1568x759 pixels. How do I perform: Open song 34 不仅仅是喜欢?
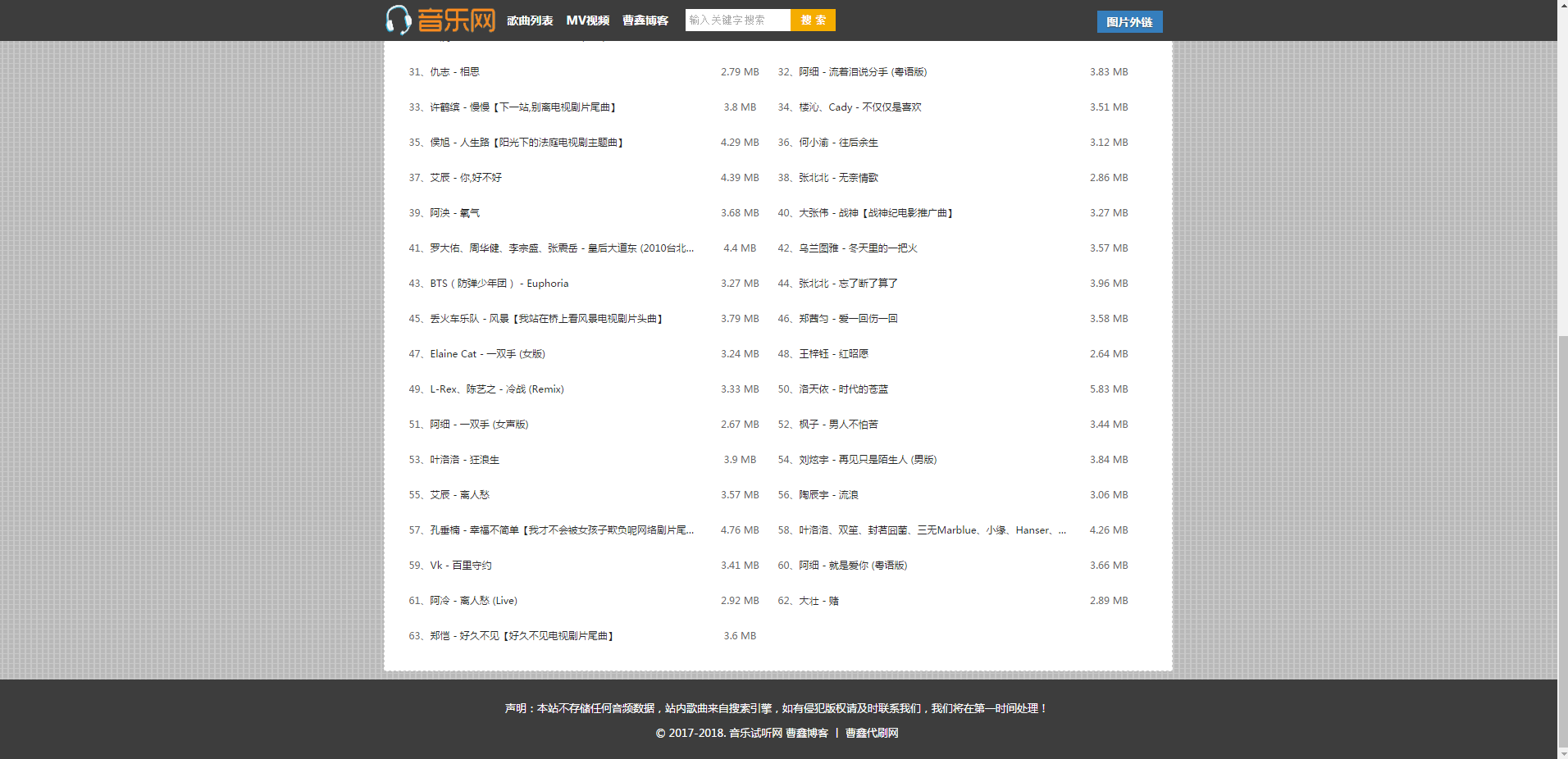coord(860,107)
